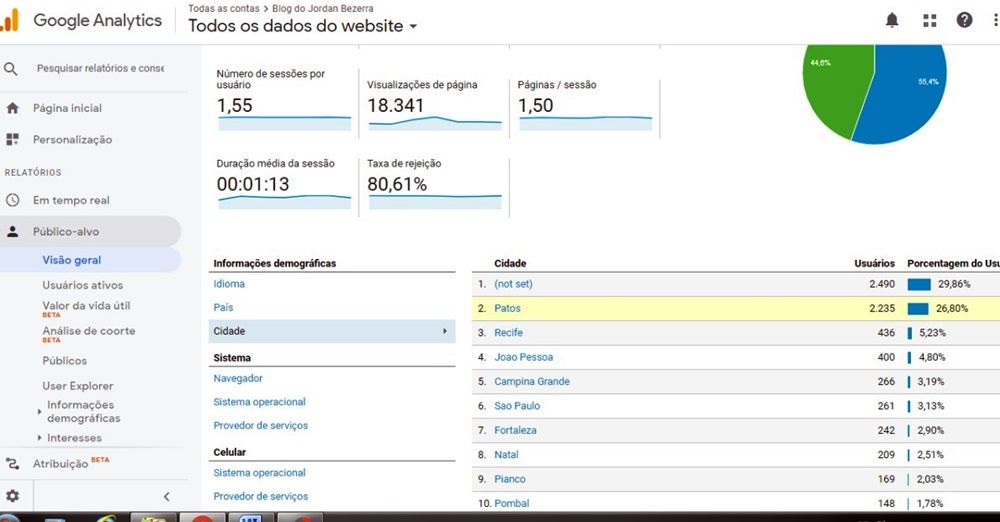The image size is (1000, 522).
Task: Open the Todos os dados do website dropdown
Action: point(303,26)
